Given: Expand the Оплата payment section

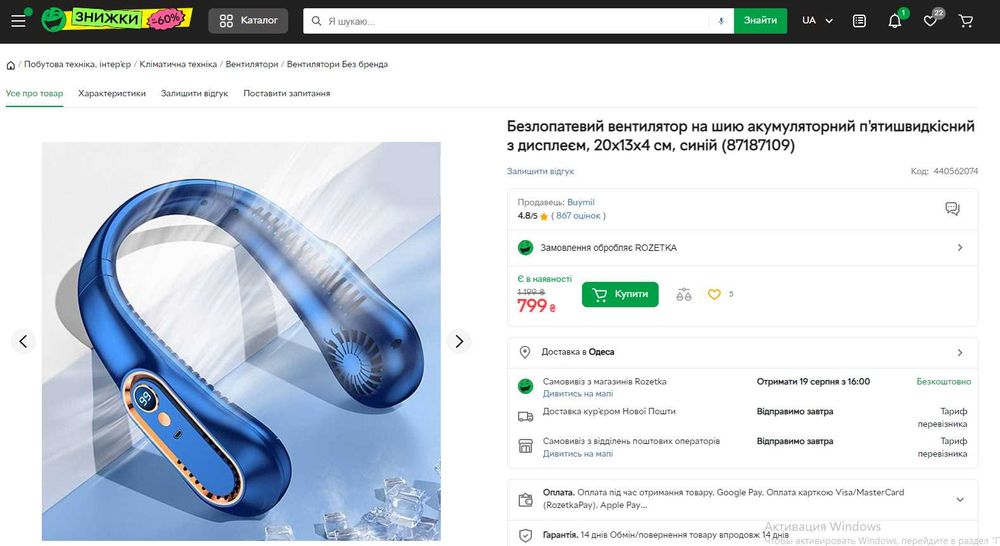Looking at the screenshot, I should coord(742,499).
